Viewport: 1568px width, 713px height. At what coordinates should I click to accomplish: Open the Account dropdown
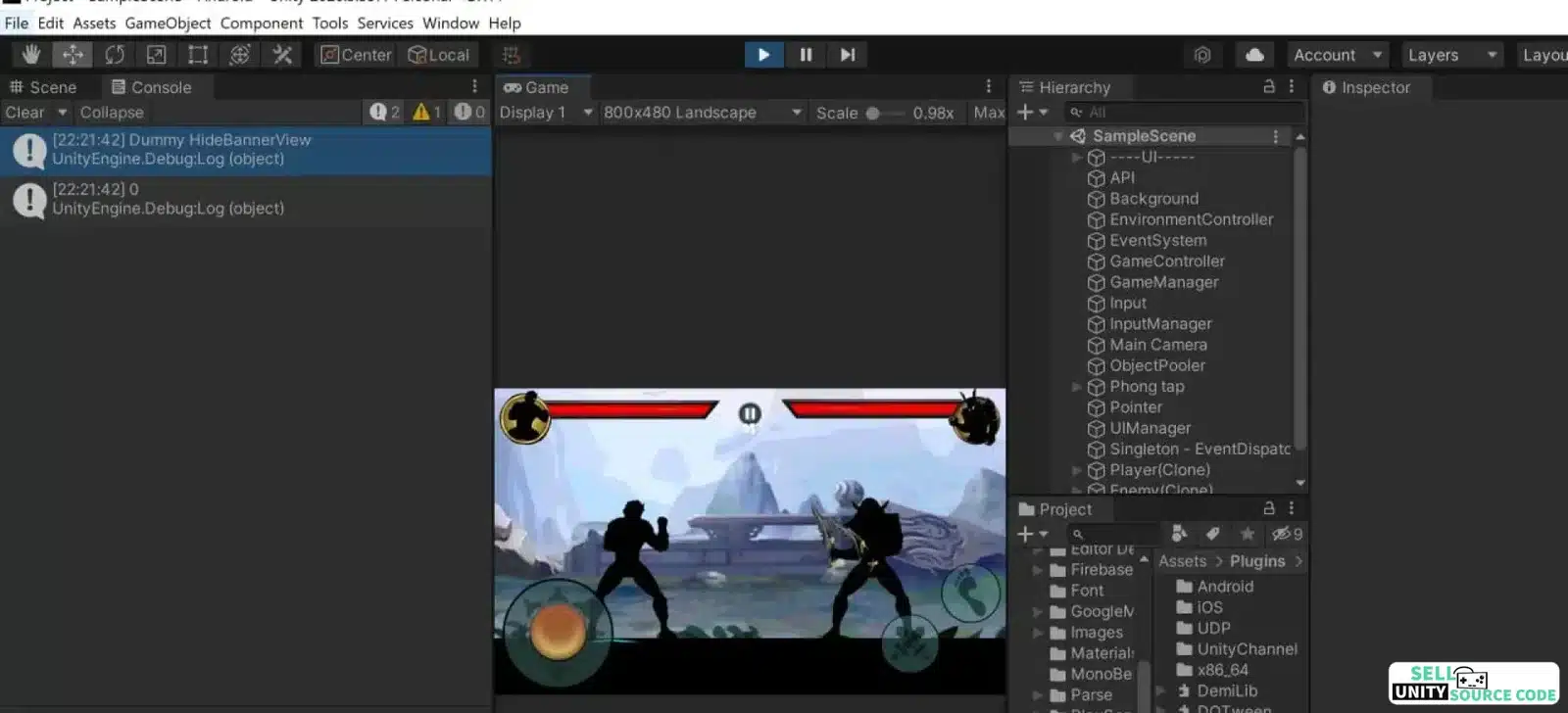click(x=1337, y=55)
